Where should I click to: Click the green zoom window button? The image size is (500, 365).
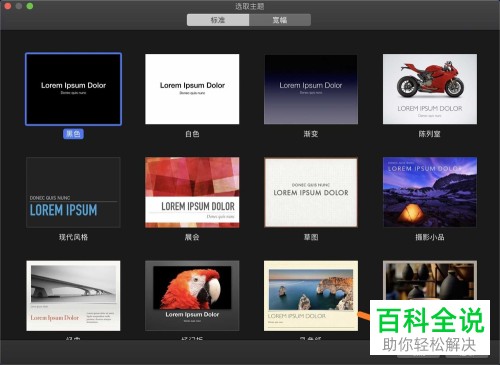pos(30,6)
